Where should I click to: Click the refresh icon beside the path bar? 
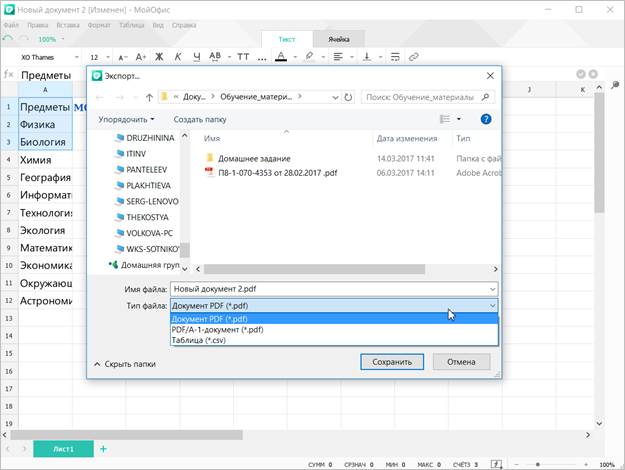[347, 97]
